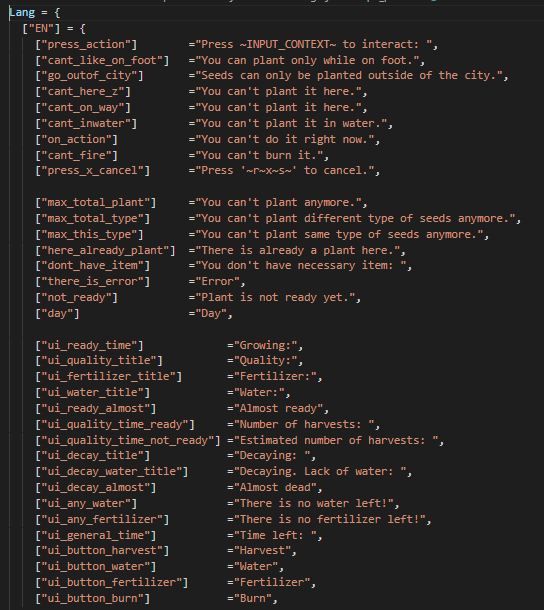Click the "ui_ready_time" key
Viewport: 544px width, 610px height.
(x=89, y=345)
